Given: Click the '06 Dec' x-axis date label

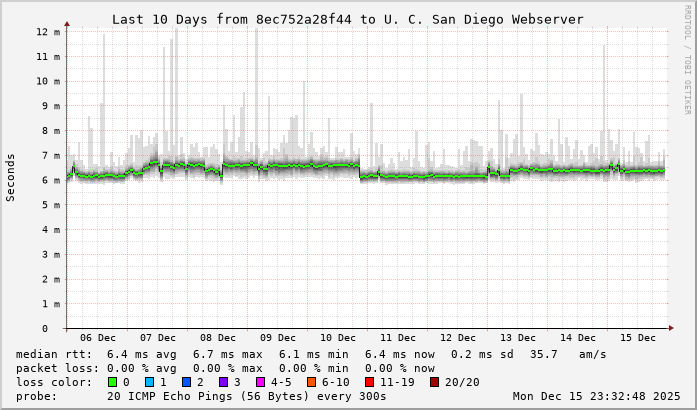Looking at the screenshot, I should pyautogui.click(x=97, y=338).
